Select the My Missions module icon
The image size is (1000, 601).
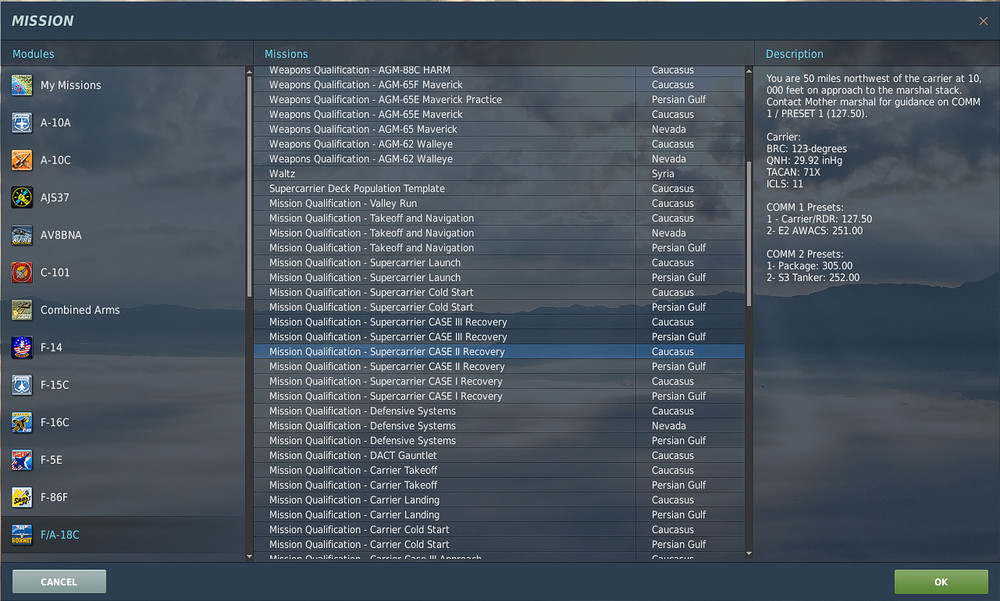click(x=22, y=85)
